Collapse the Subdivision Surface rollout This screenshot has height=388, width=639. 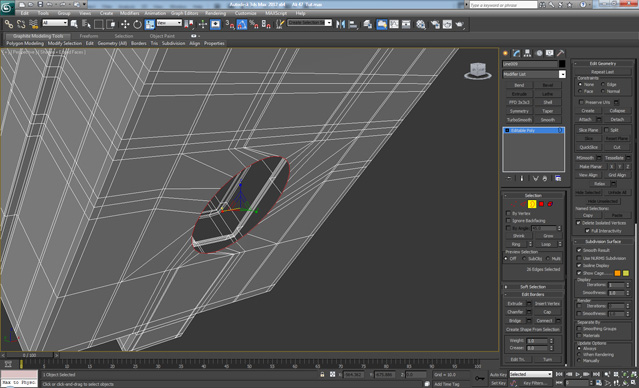click(603, 241)
